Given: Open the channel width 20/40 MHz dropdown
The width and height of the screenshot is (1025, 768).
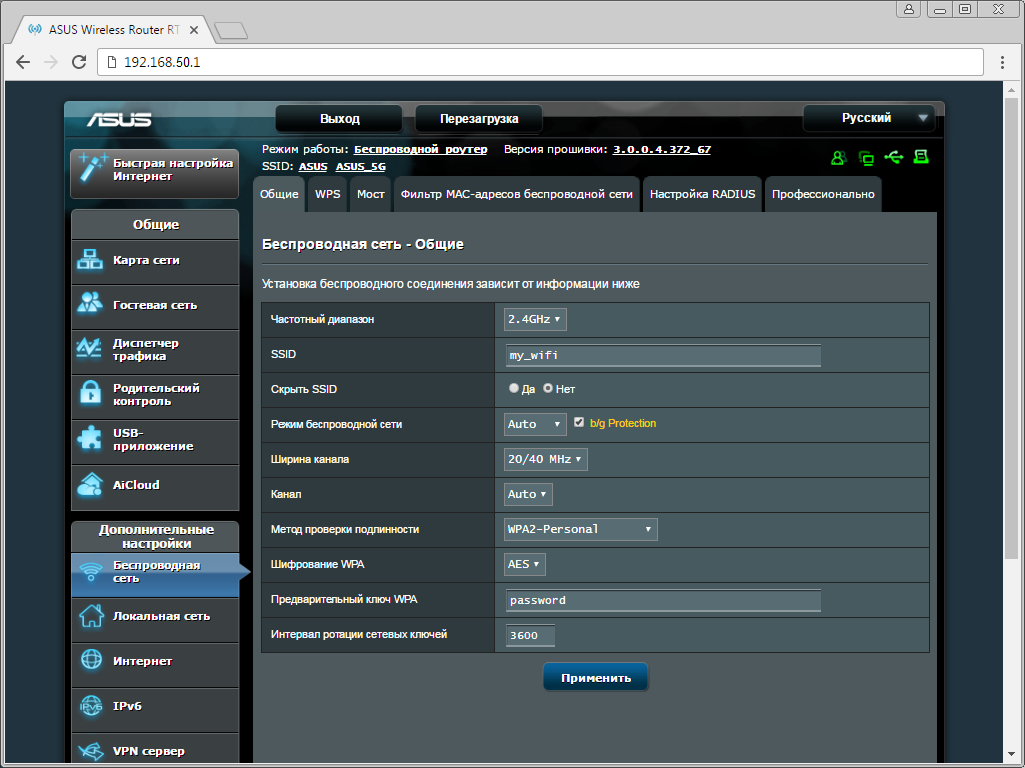Looking at the screenshot, I should tap(545, 459).
